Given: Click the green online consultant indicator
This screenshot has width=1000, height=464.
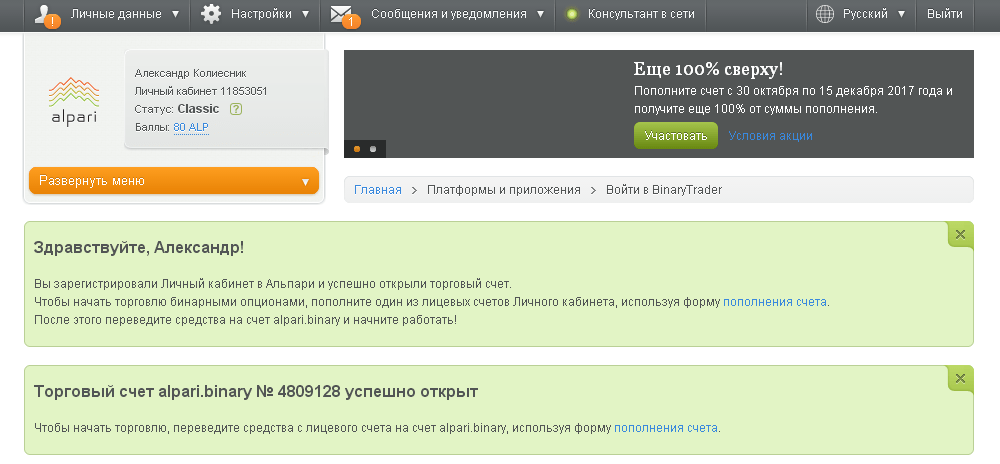Looking at the screenshot, I should tap(571, 15).
